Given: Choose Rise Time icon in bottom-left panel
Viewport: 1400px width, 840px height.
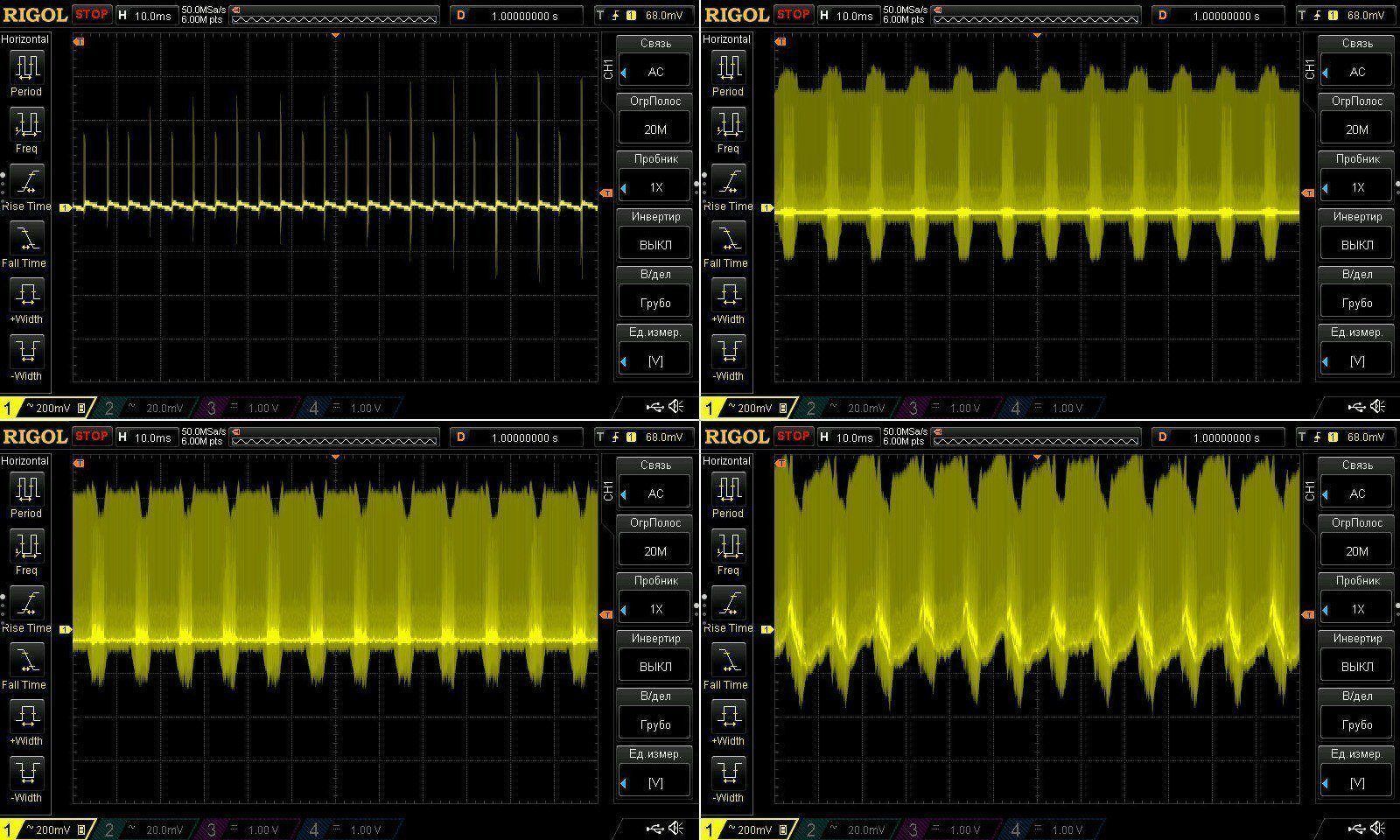Looking at the screenshot, I should (x=26, y=609).
